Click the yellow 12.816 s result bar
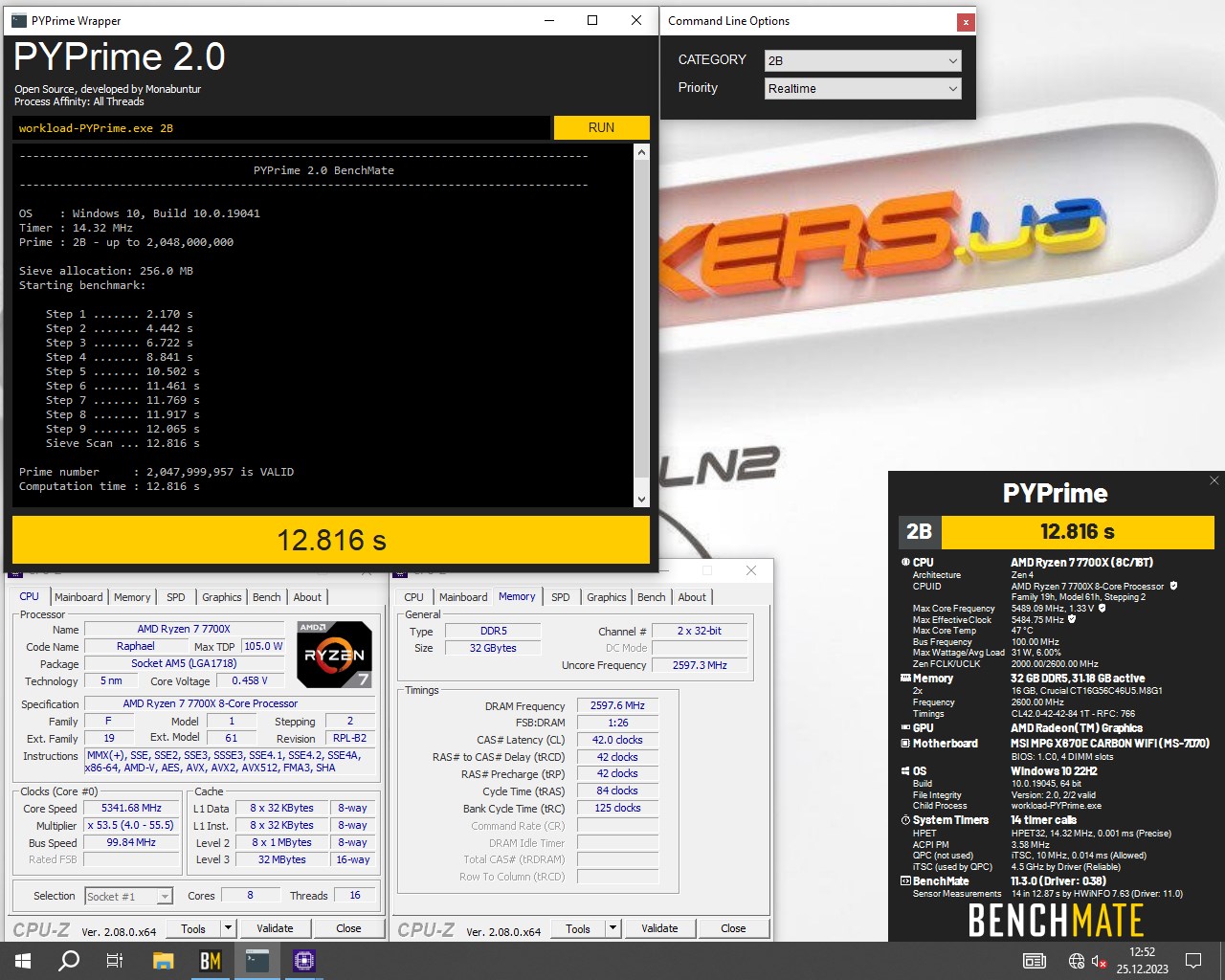 point(331,540)
